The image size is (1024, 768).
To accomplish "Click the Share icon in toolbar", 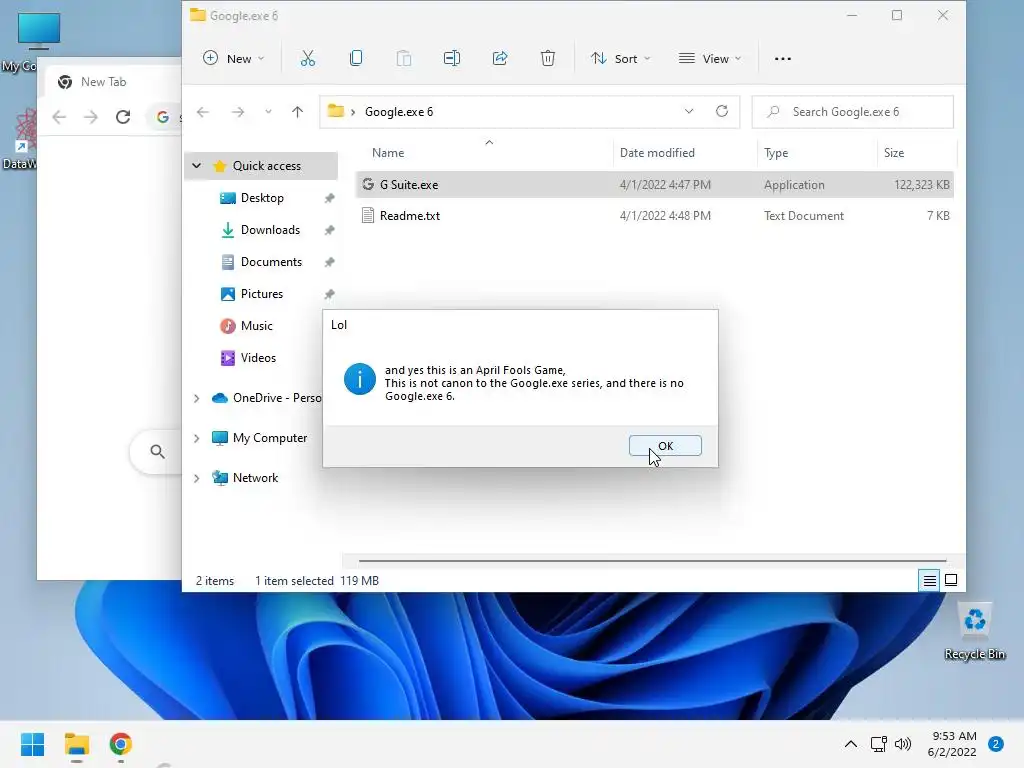I will click(x=500, y=59).
